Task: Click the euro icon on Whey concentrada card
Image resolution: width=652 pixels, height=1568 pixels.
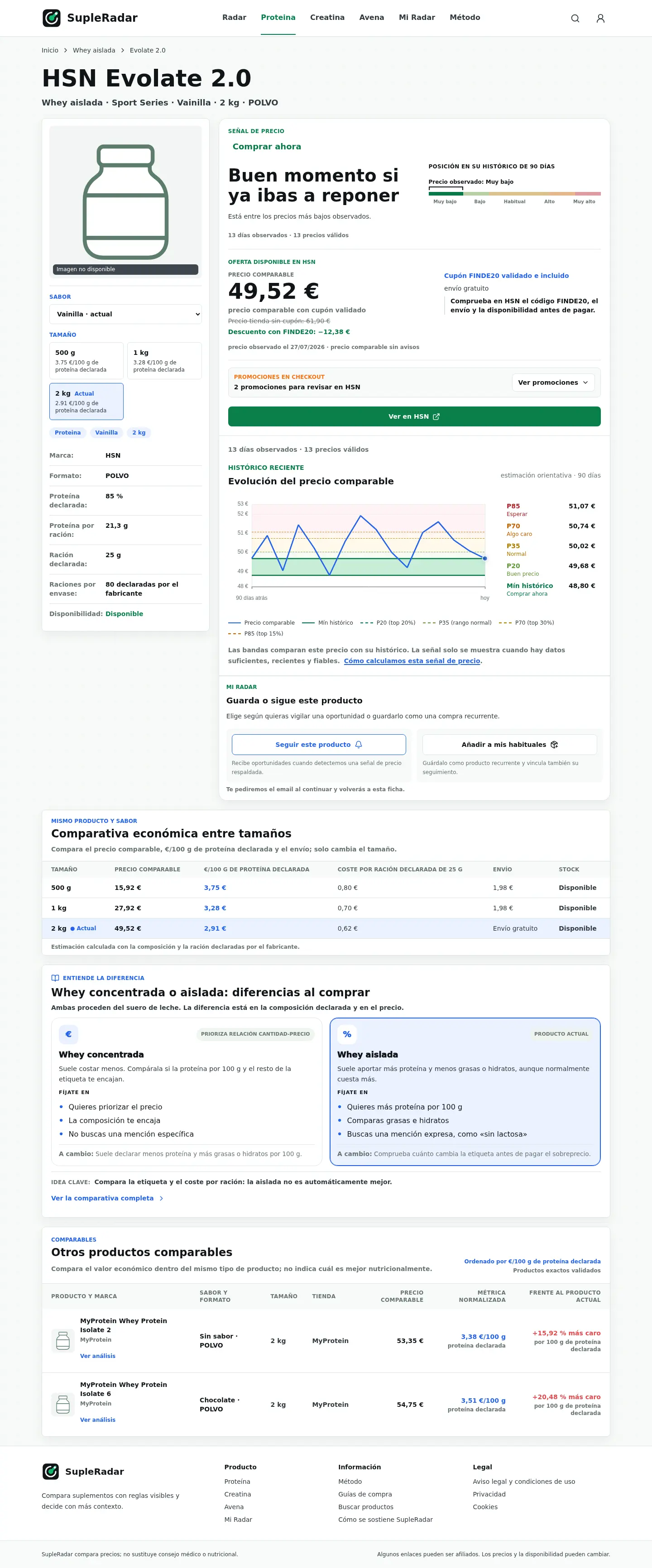Action: (x=68, y=1033)
